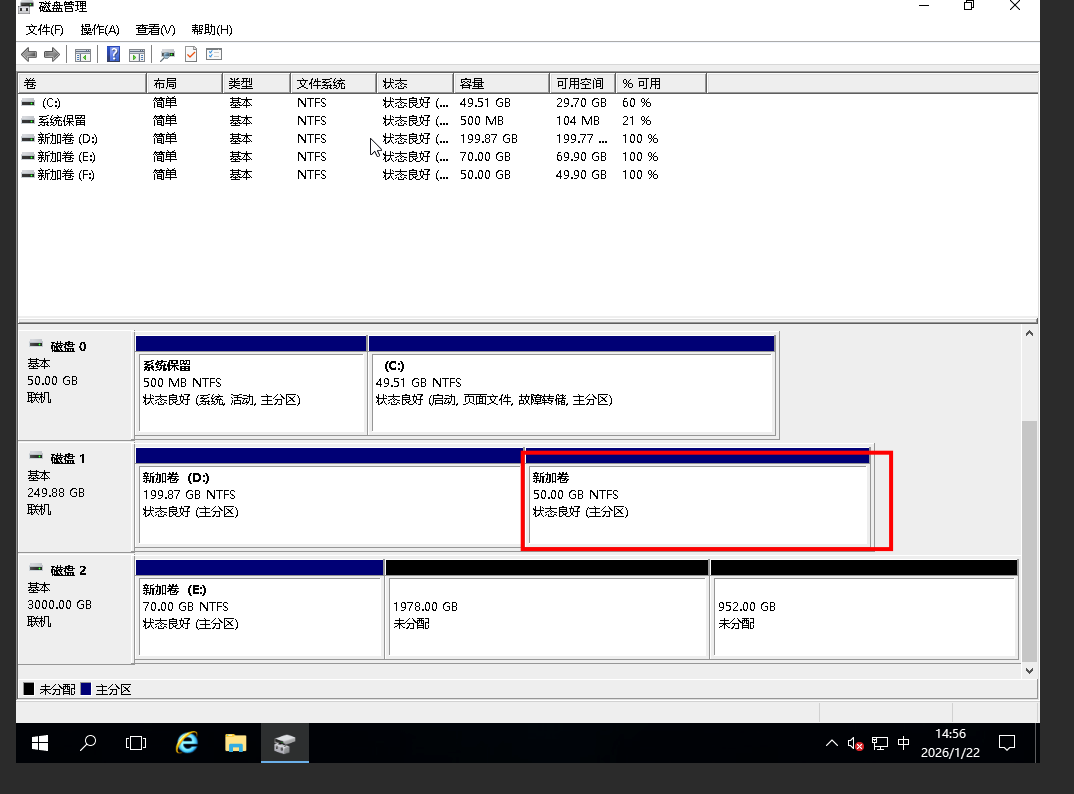Sort by 文件系统 column header
Screen dimensions: 1074x794
point(332,83)
